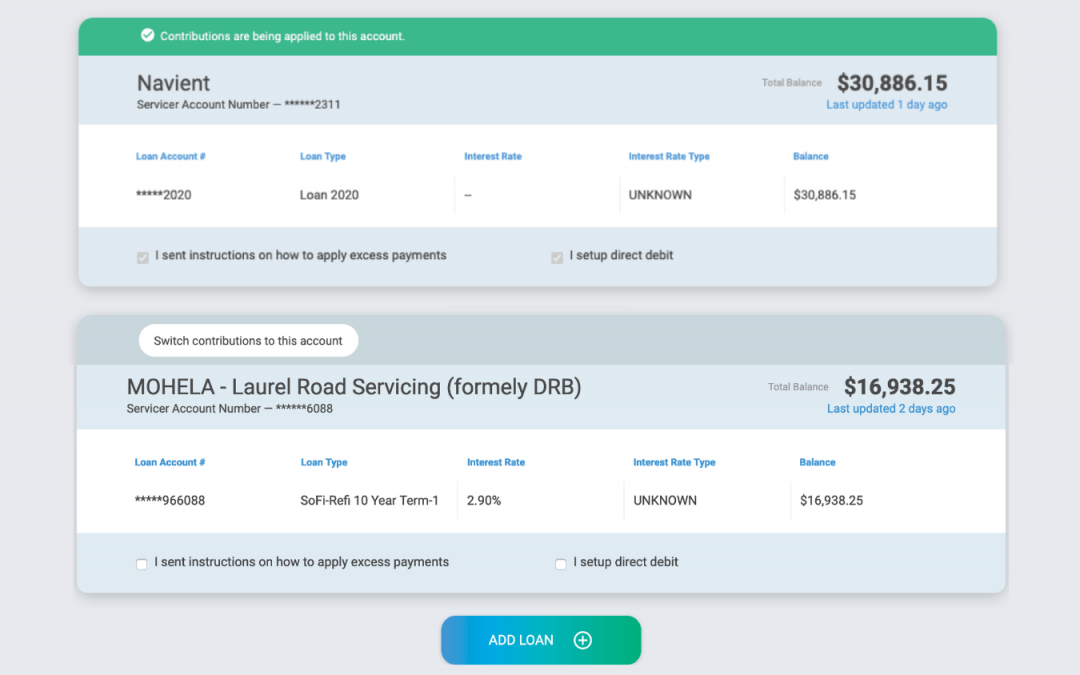Click the 'Loan 2020' loan type cell
This screenshot has height=675, width=1080.
tap(329, 195)
